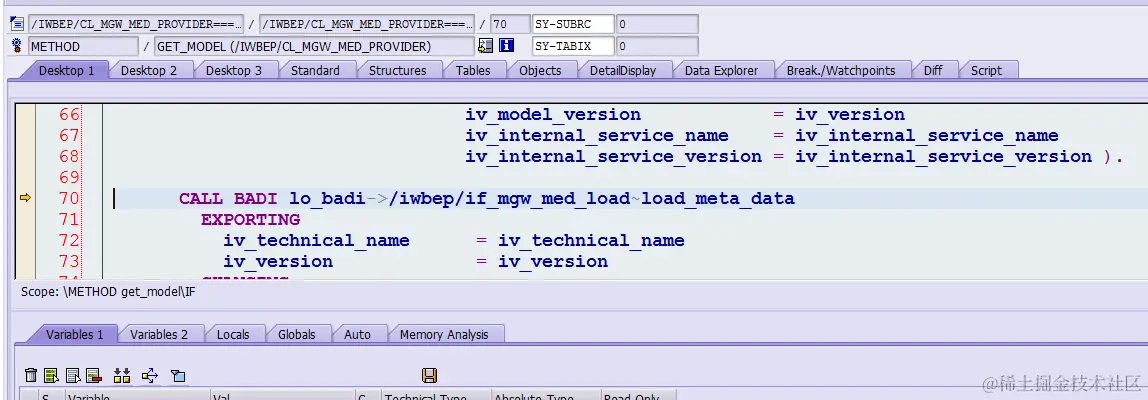Click lo_badi variable on line 70
Screen dimensions: 1148x400
pyautogui.click(x=327, y=199)
